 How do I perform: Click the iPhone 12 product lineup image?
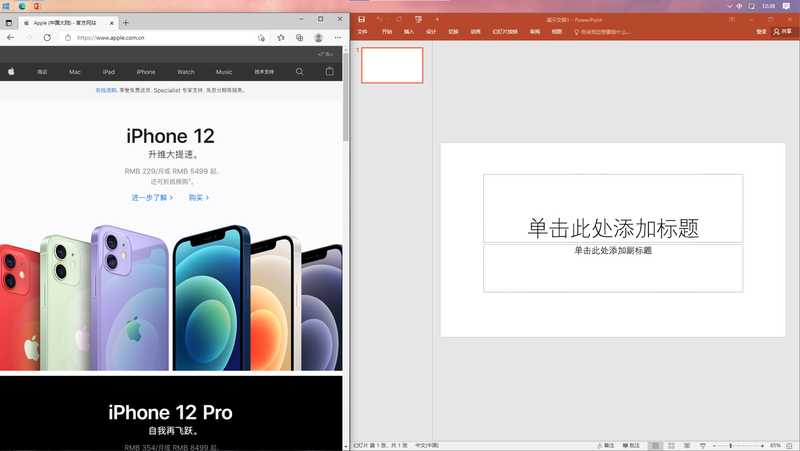pos(171,297)
